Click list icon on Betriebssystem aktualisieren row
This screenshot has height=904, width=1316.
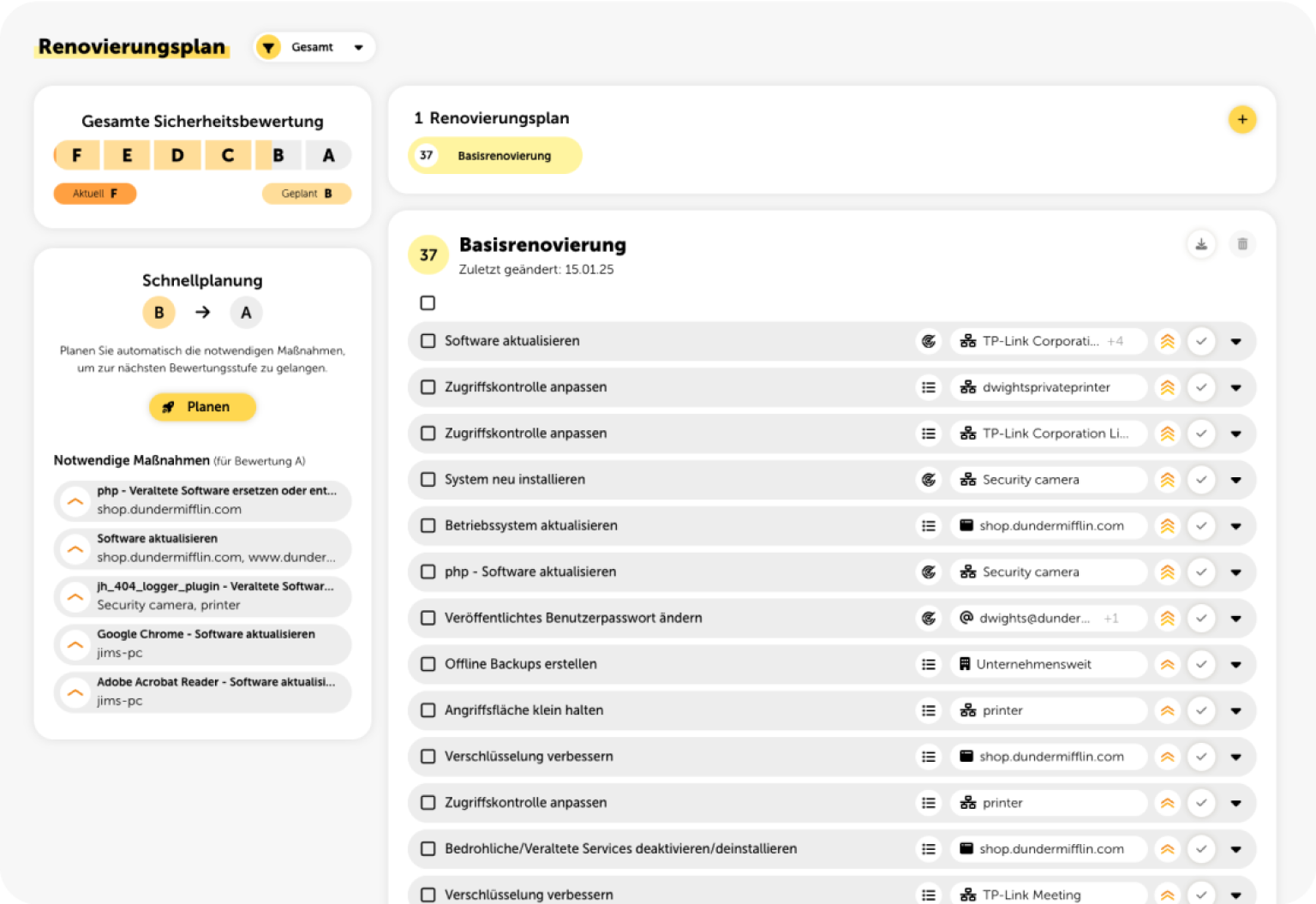(x=928, y=526)
